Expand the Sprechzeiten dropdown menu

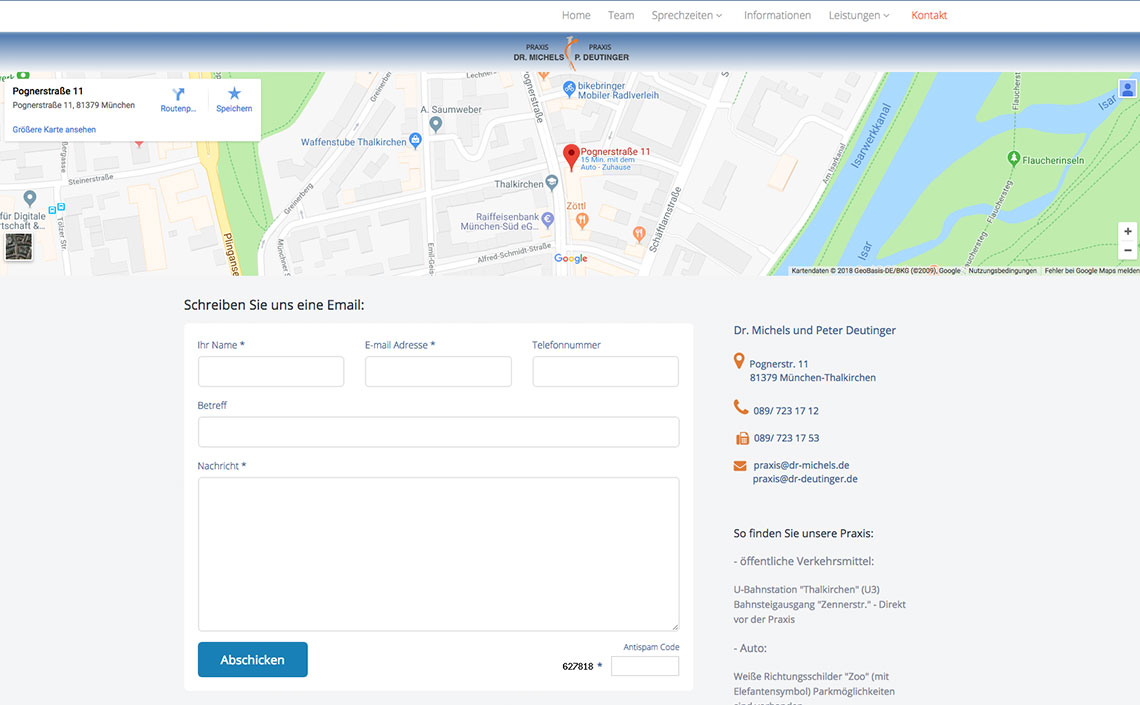(x=686, y=15)
